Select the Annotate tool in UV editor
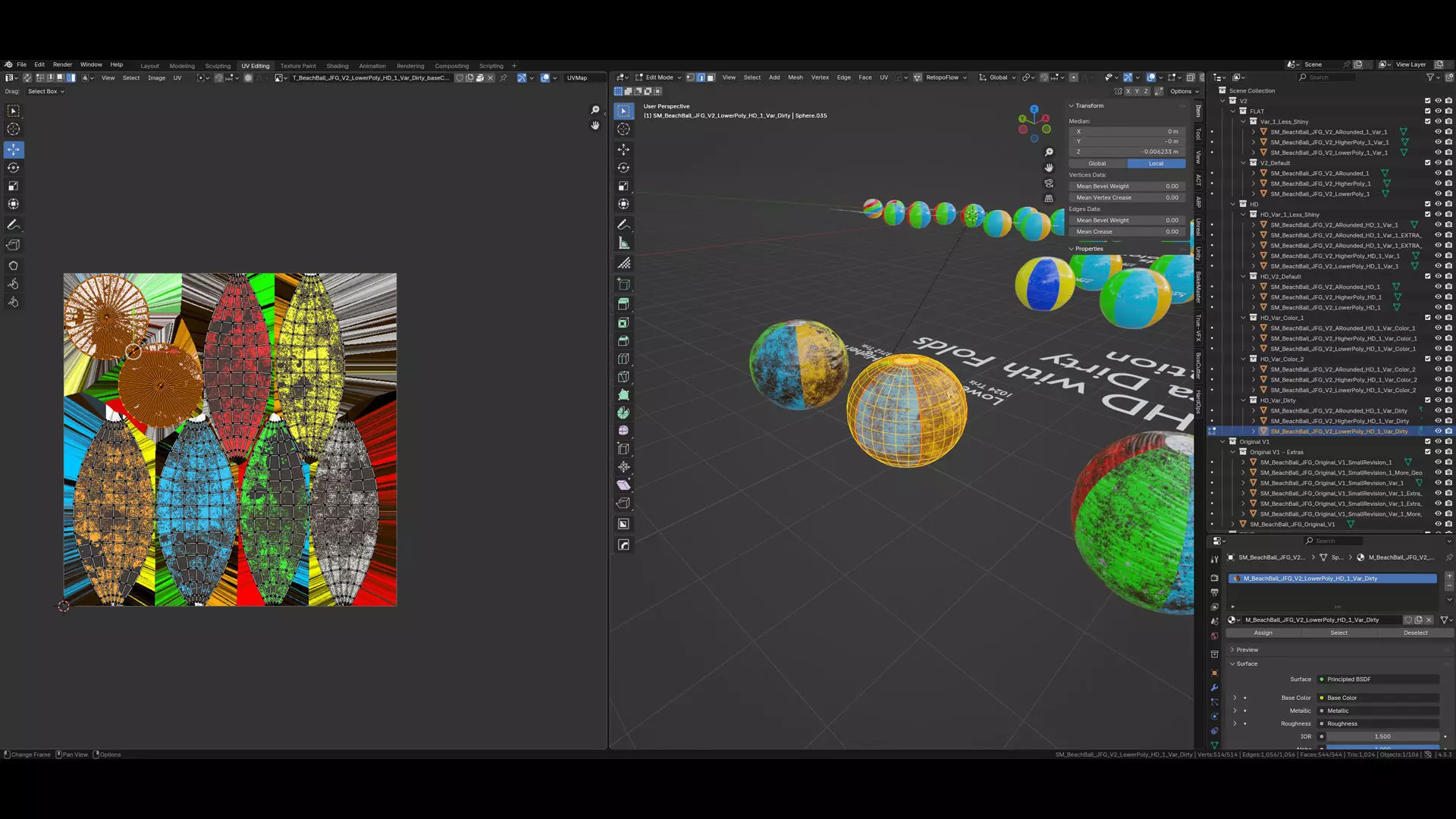Screen dimensions: 1456x819 pos(14,224)
